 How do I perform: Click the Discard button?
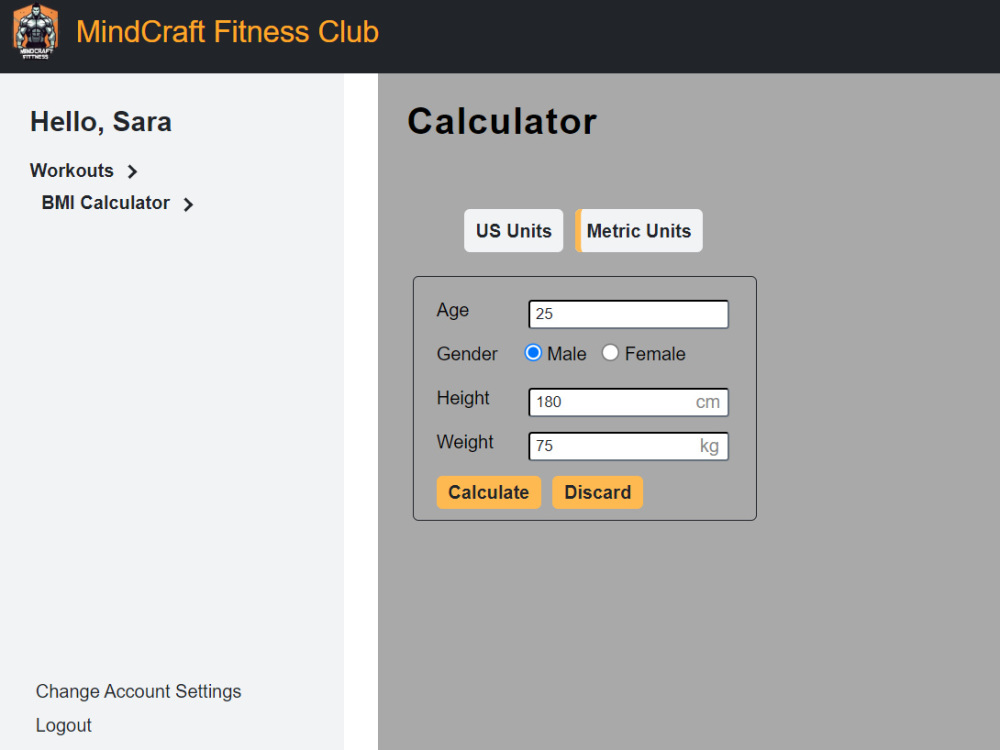598,492
